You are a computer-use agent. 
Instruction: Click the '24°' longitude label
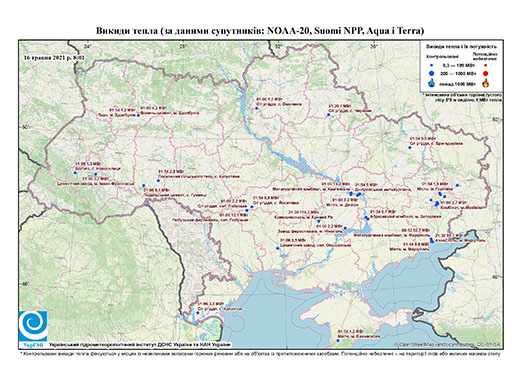88,46
